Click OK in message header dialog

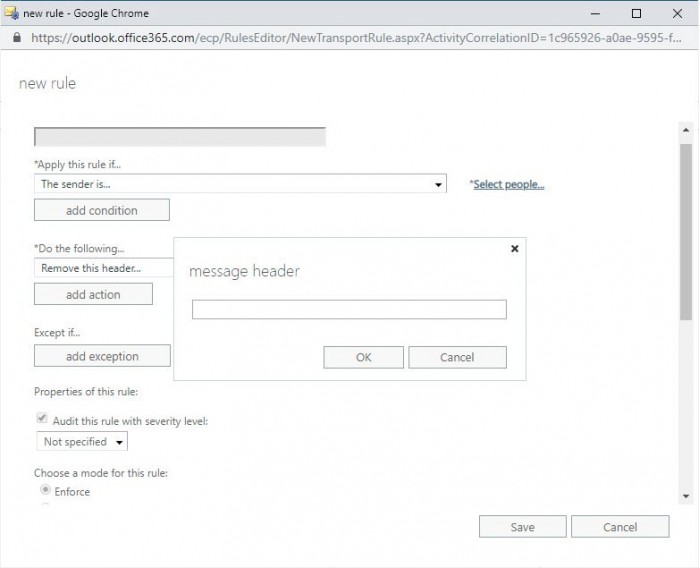click(364, 357)
